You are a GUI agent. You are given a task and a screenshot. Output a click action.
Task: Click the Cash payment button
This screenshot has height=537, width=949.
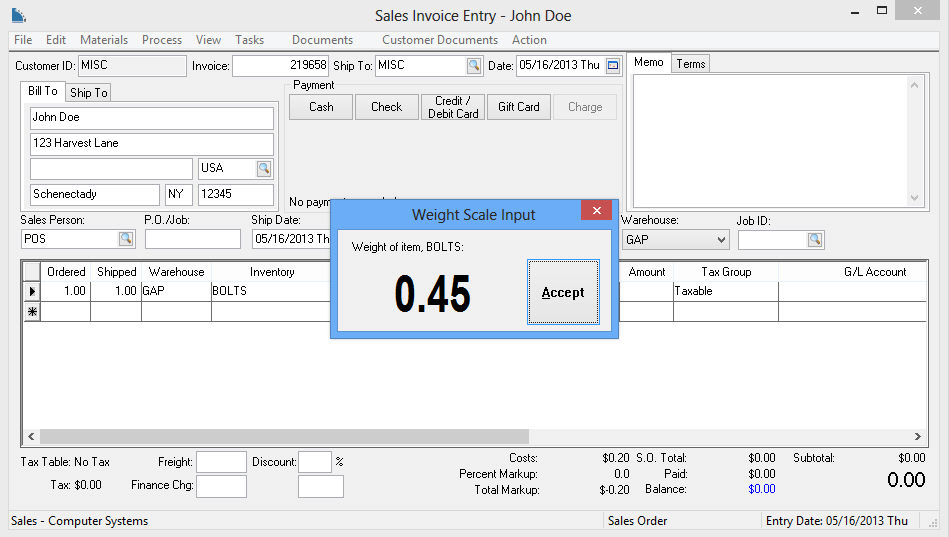coord(321,107)
